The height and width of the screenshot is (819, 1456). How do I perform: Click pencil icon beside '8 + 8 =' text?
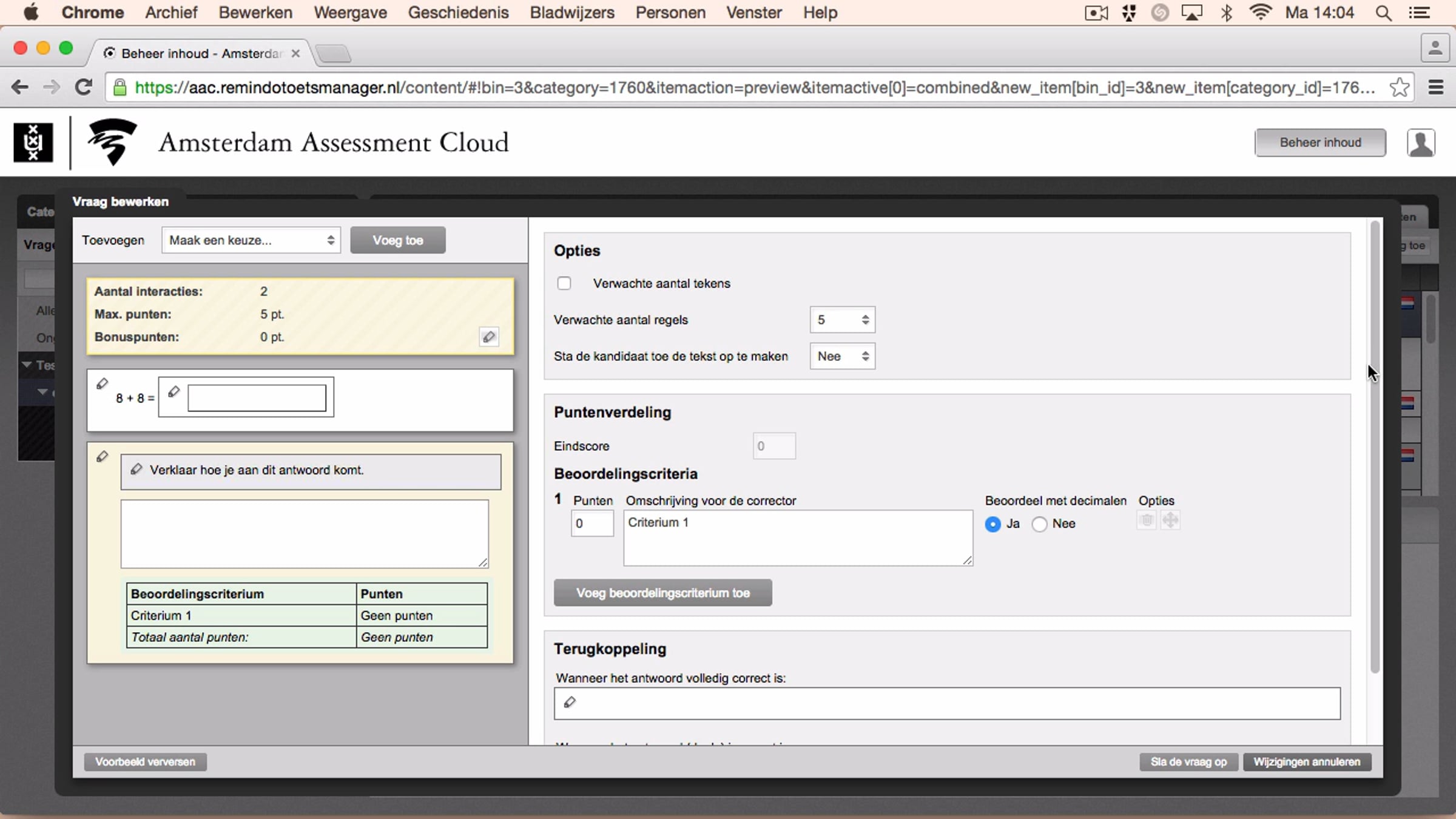point(102,384)
